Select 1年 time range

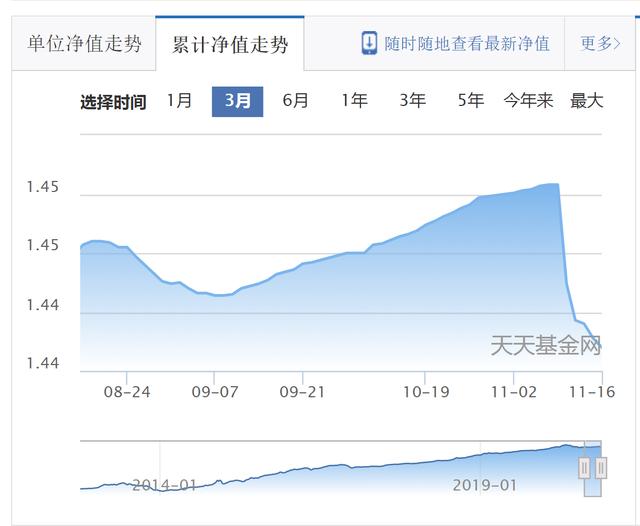coord(354,101)
